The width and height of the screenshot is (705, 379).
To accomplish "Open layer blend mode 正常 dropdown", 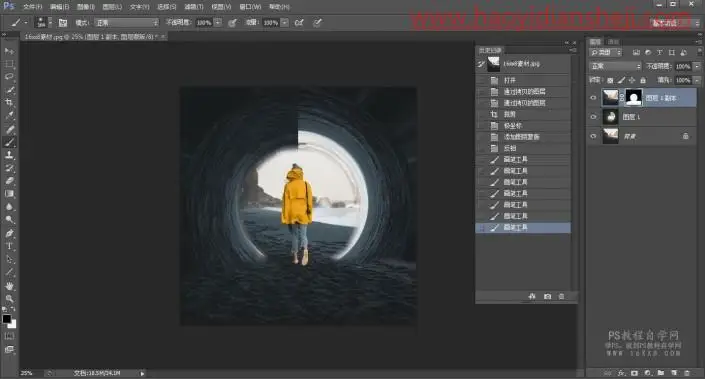I will tap(616, 66).
